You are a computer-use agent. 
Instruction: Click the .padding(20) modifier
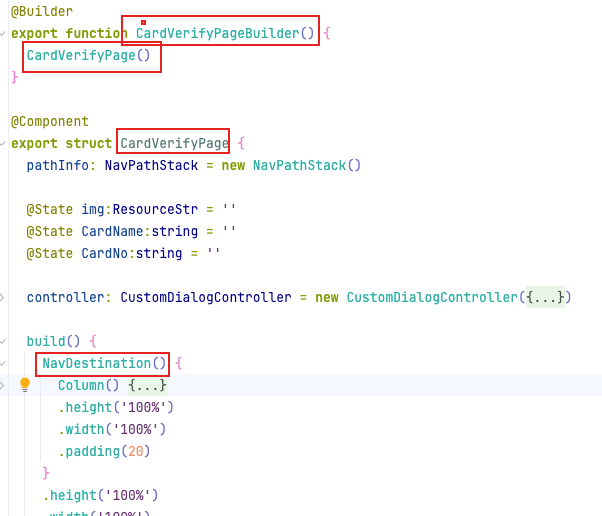coord(104,451)
